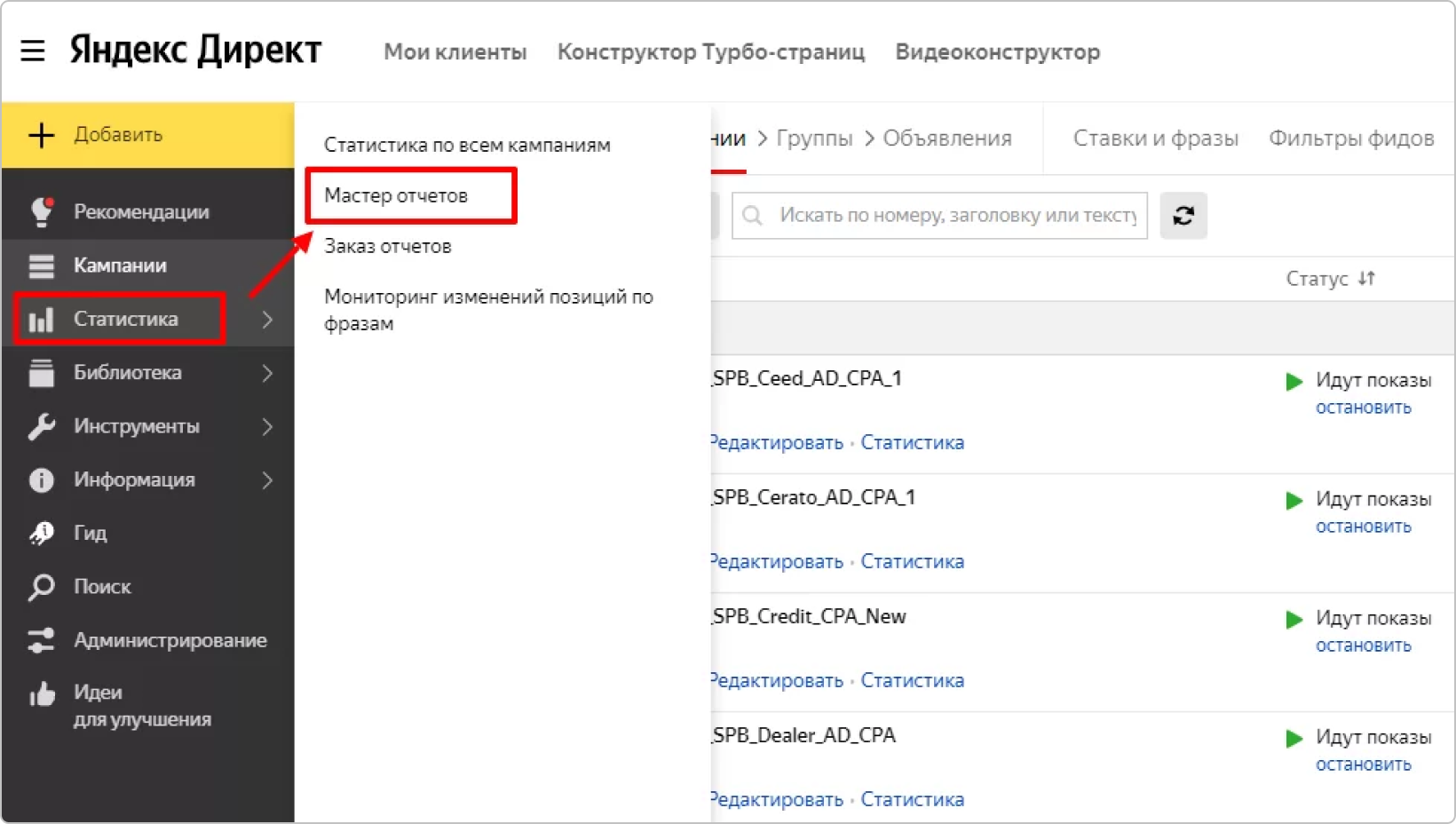Click the Statistics bar chart icon

[x=42, y=320]
